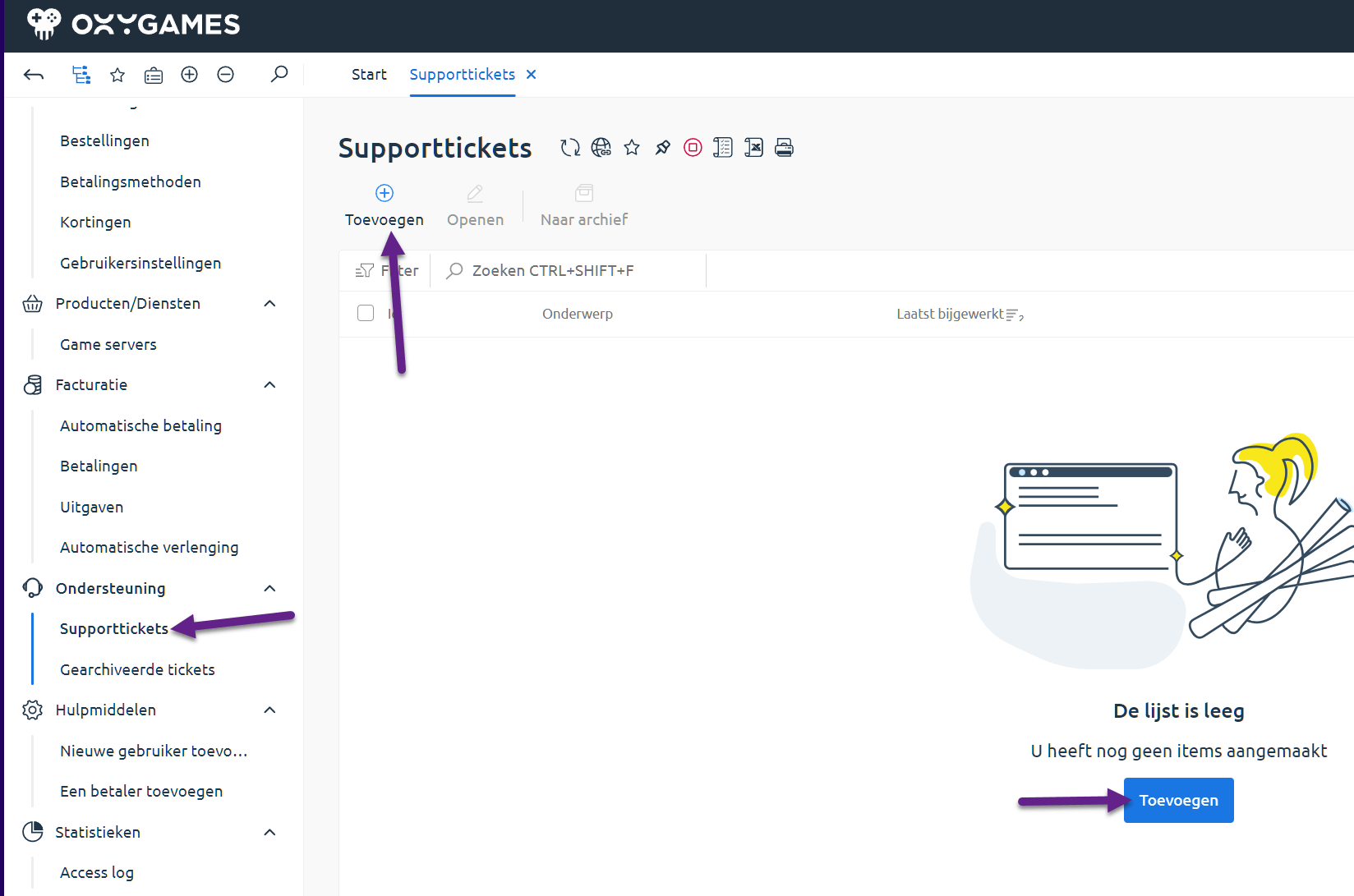Open Gearchiveerde tickets in sidebar
Viewport: 1354px width, 896px height.
point(137,669)
